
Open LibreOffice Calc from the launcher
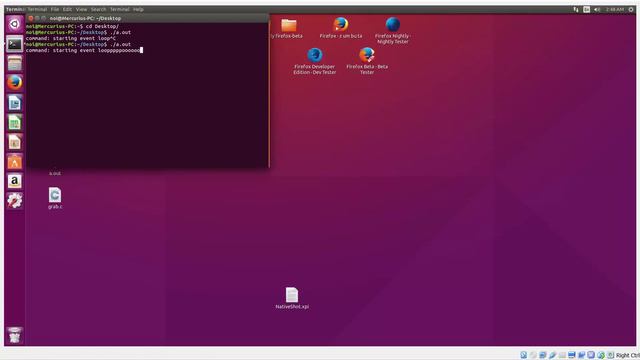point(15,122)
